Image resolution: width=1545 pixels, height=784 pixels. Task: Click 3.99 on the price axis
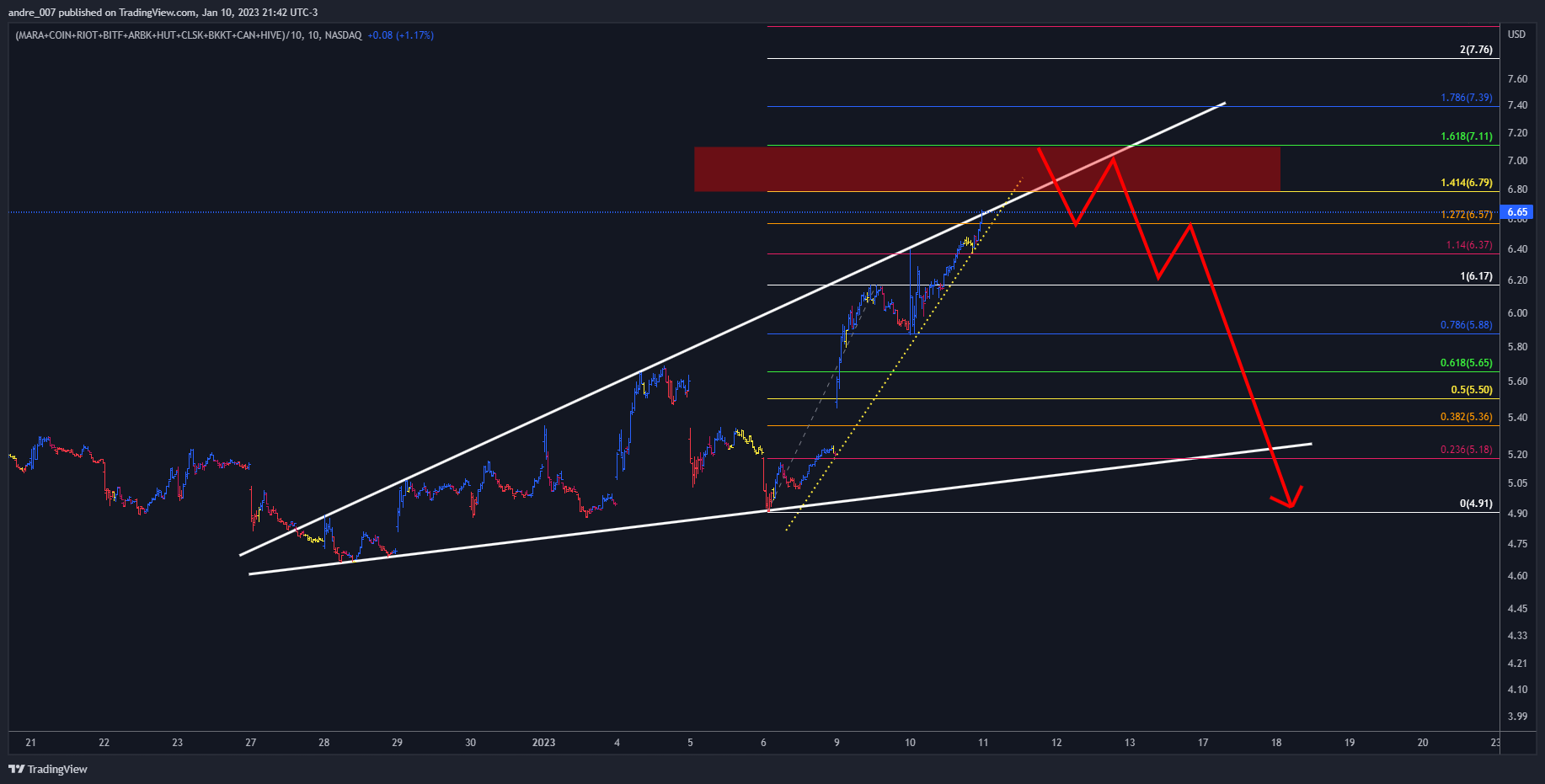click(x=1517, y=717)
